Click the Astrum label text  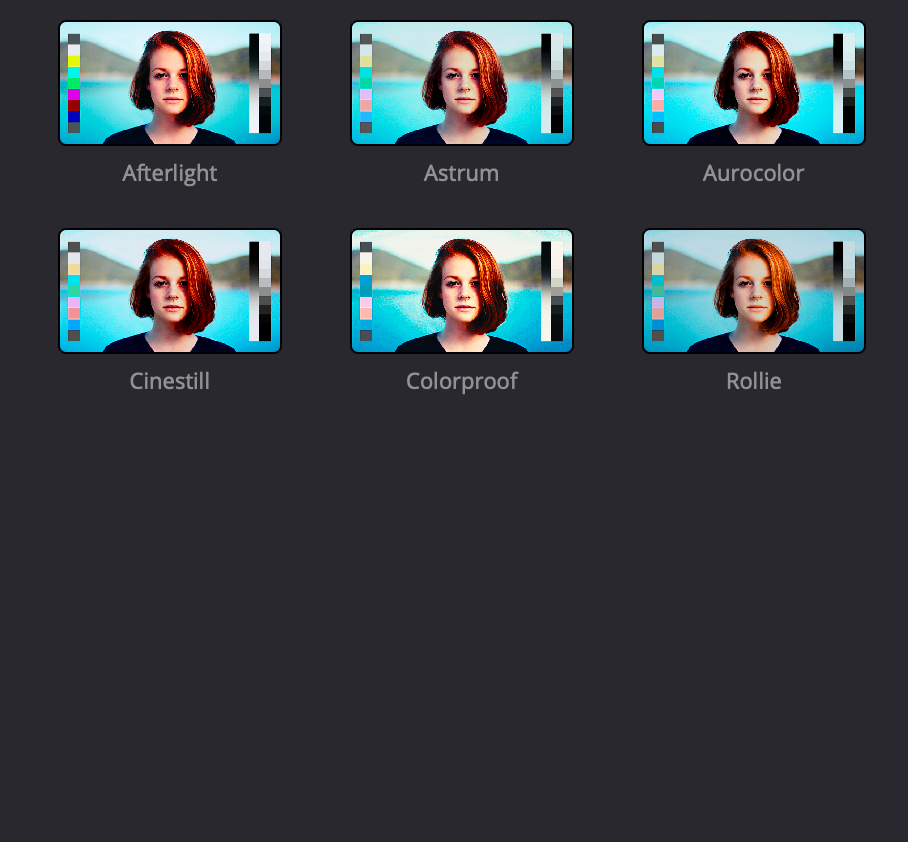[x=461, y=173]
